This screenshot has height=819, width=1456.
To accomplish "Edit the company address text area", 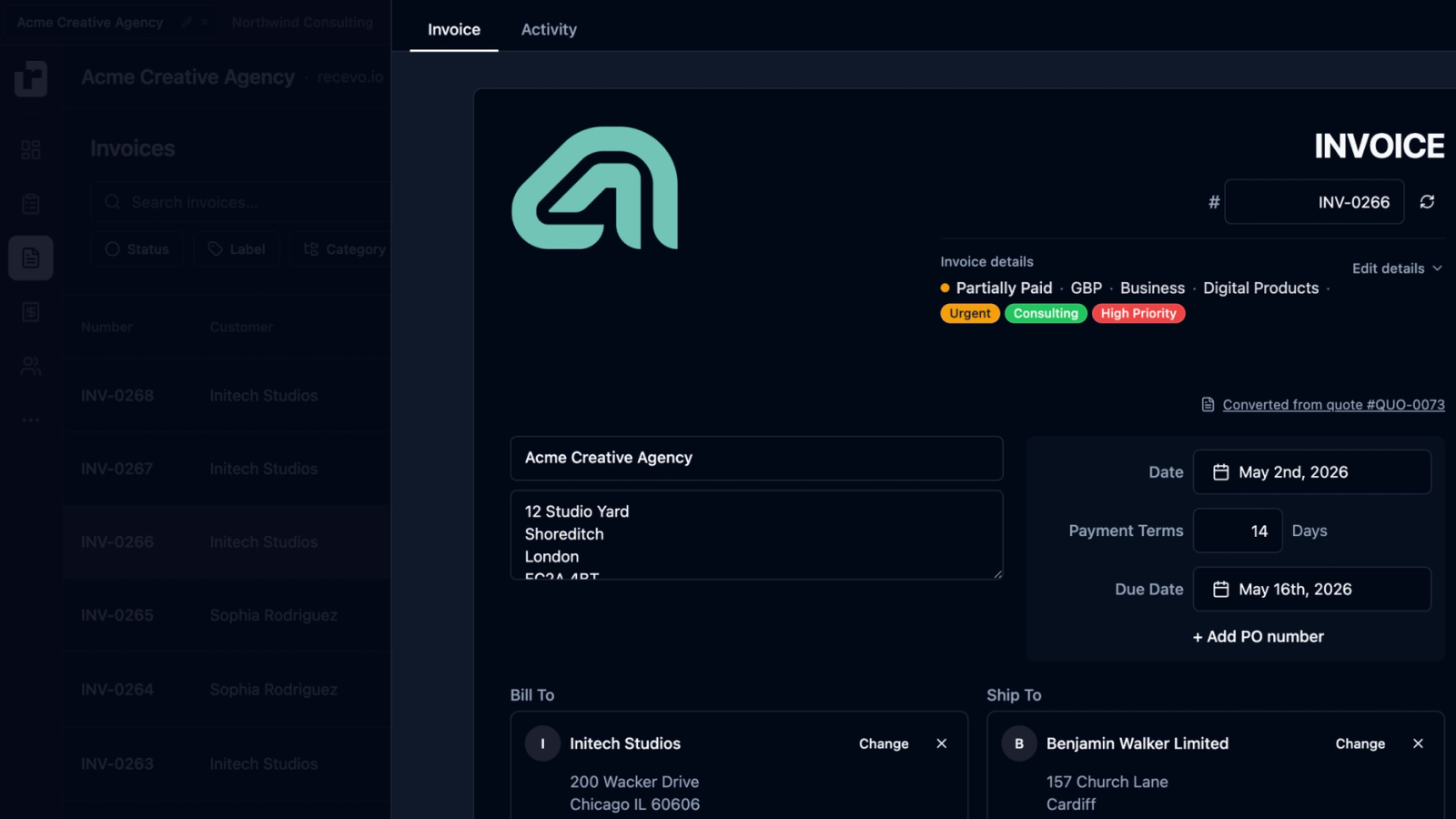I will pyautogui.click(x=756, y=535).
